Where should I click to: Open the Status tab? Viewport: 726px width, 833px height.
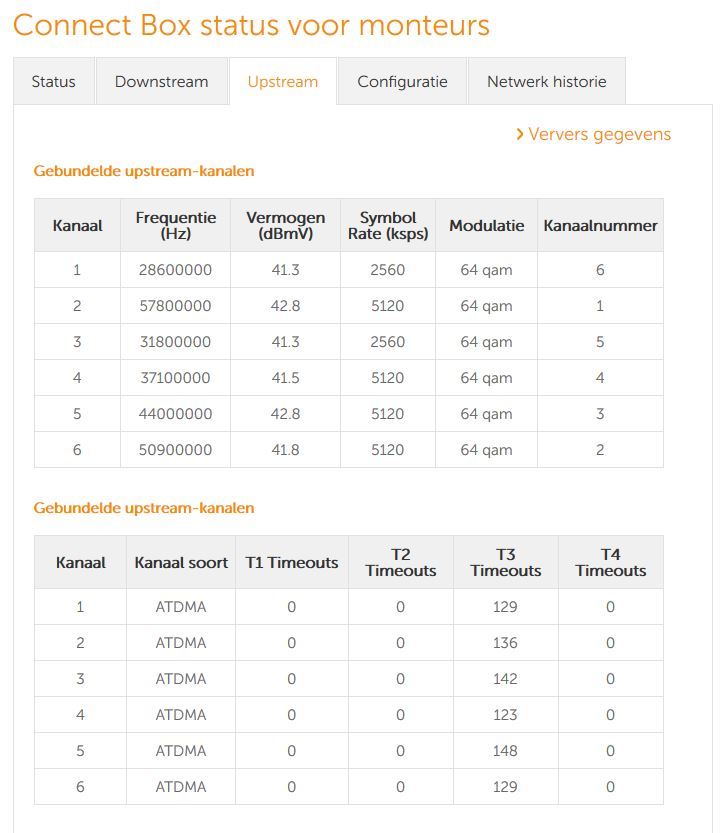coord(54,81)
